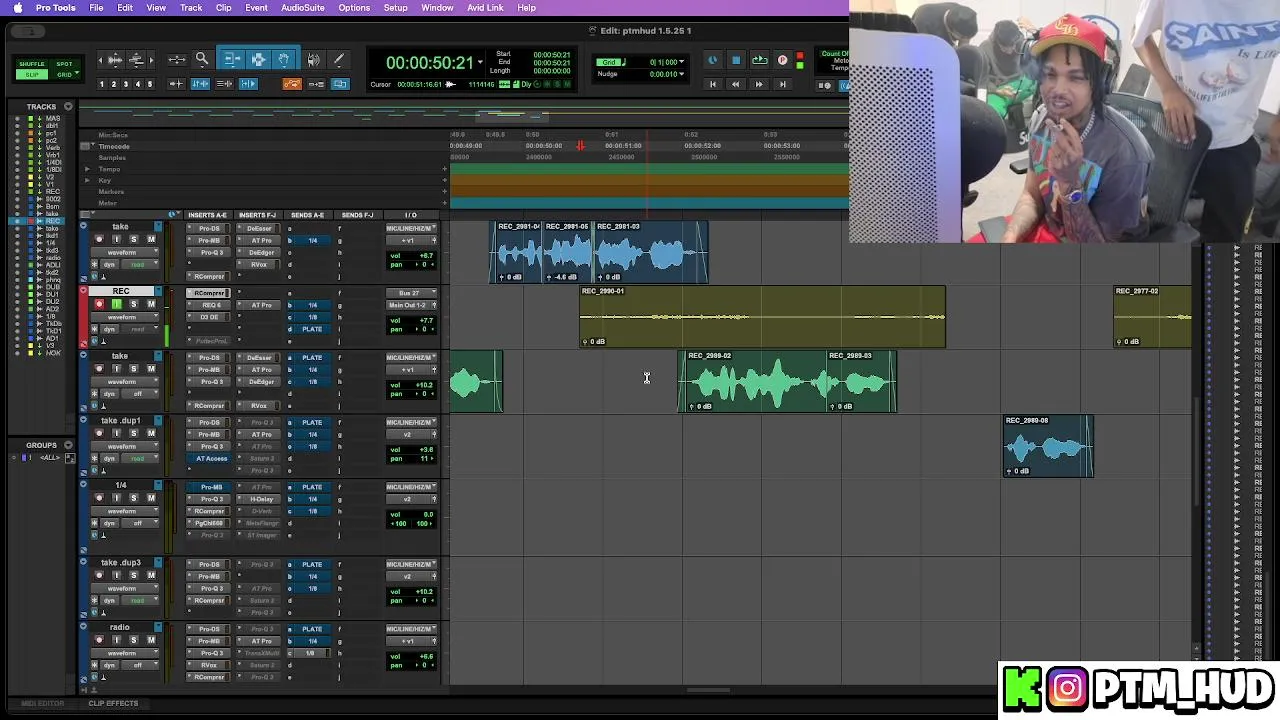Viewport: 1280px width, 720px height.
Task: Enable Slip edit mode
Action: [33, 75]
